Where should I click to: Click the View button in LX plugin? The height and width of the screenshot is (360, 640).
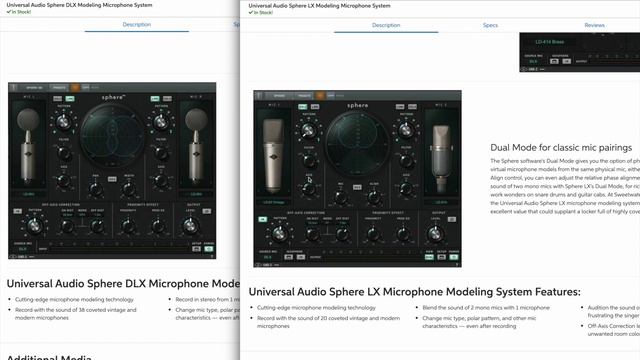(x=429, y=257)
